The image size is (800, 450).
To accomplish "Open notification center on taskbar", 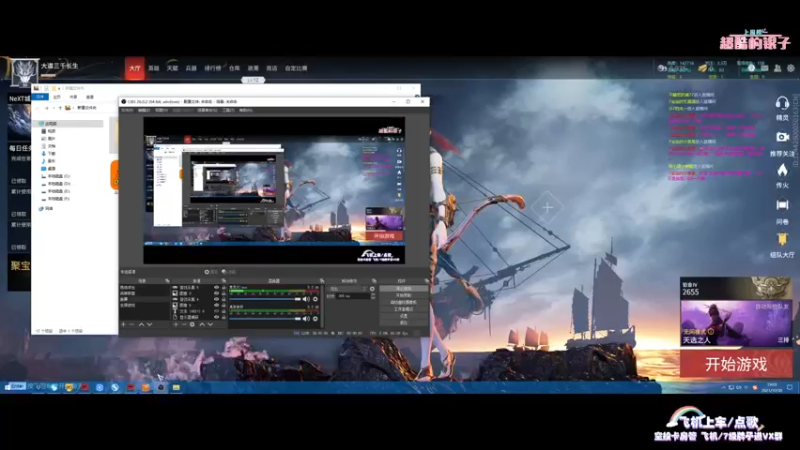I will click(790, 387).
